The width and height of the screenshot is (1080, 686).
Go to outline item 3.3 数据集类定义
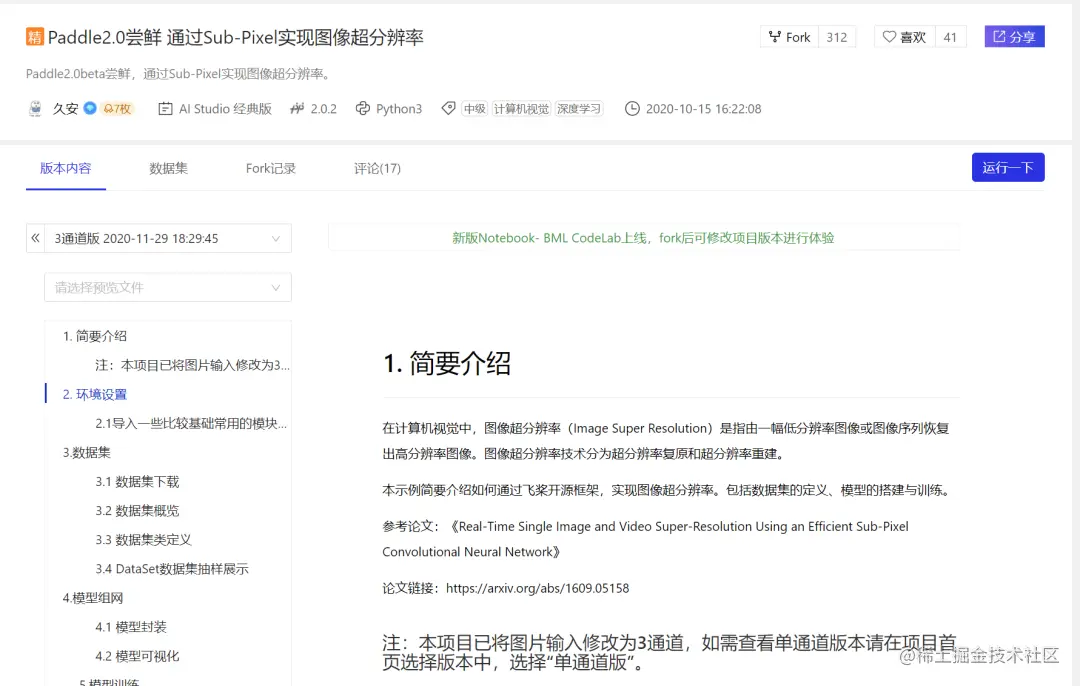point(143,539)
